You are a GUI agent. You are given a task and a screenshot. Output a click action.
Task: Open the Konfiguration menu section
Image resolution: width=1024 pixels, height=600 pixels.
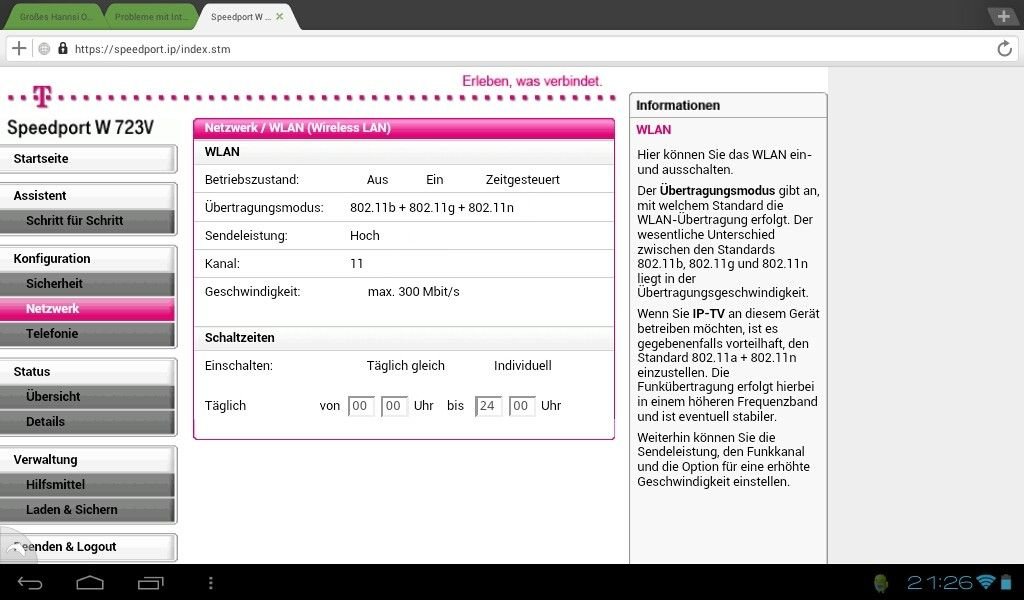[88, 259]
